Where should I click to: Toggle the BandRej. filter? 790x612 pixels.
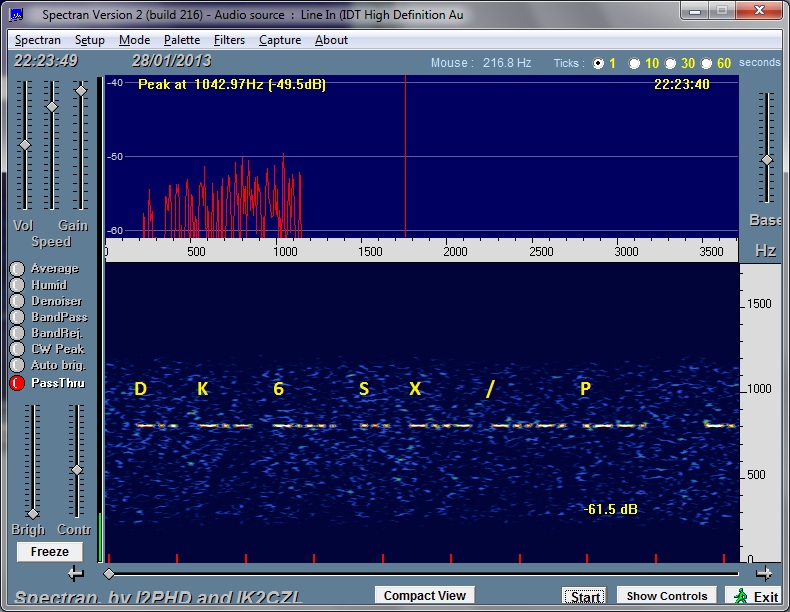pos(17,333)
